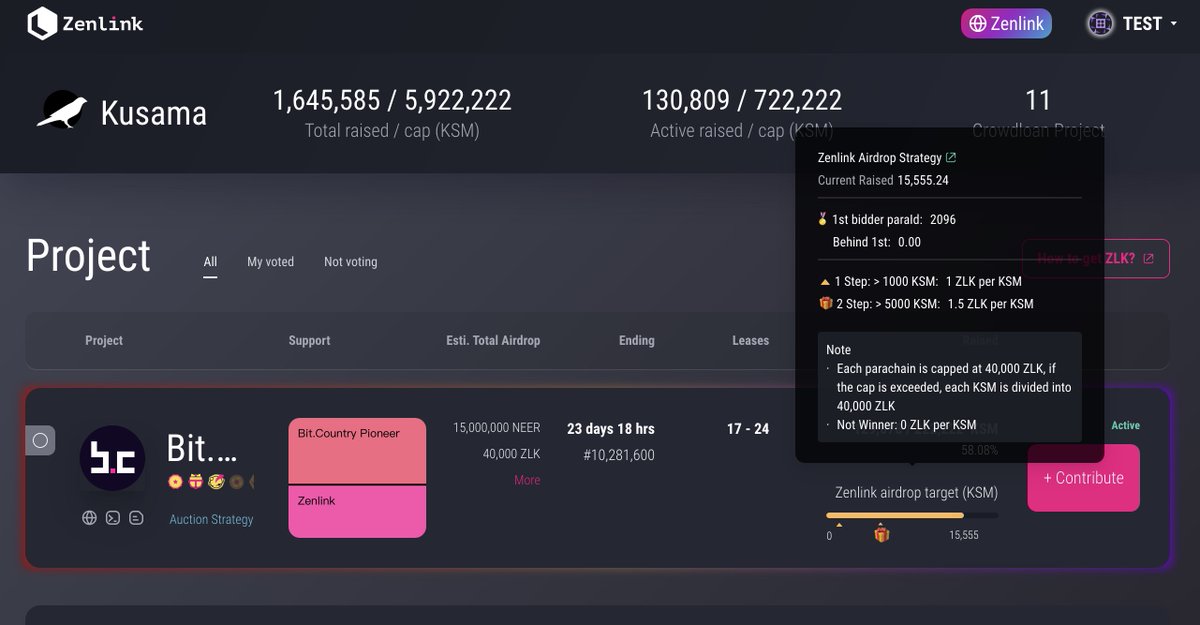Click the Contribute button for Bit.Country
This screenshot has height=625, width=1200.
click(1083, 478)
